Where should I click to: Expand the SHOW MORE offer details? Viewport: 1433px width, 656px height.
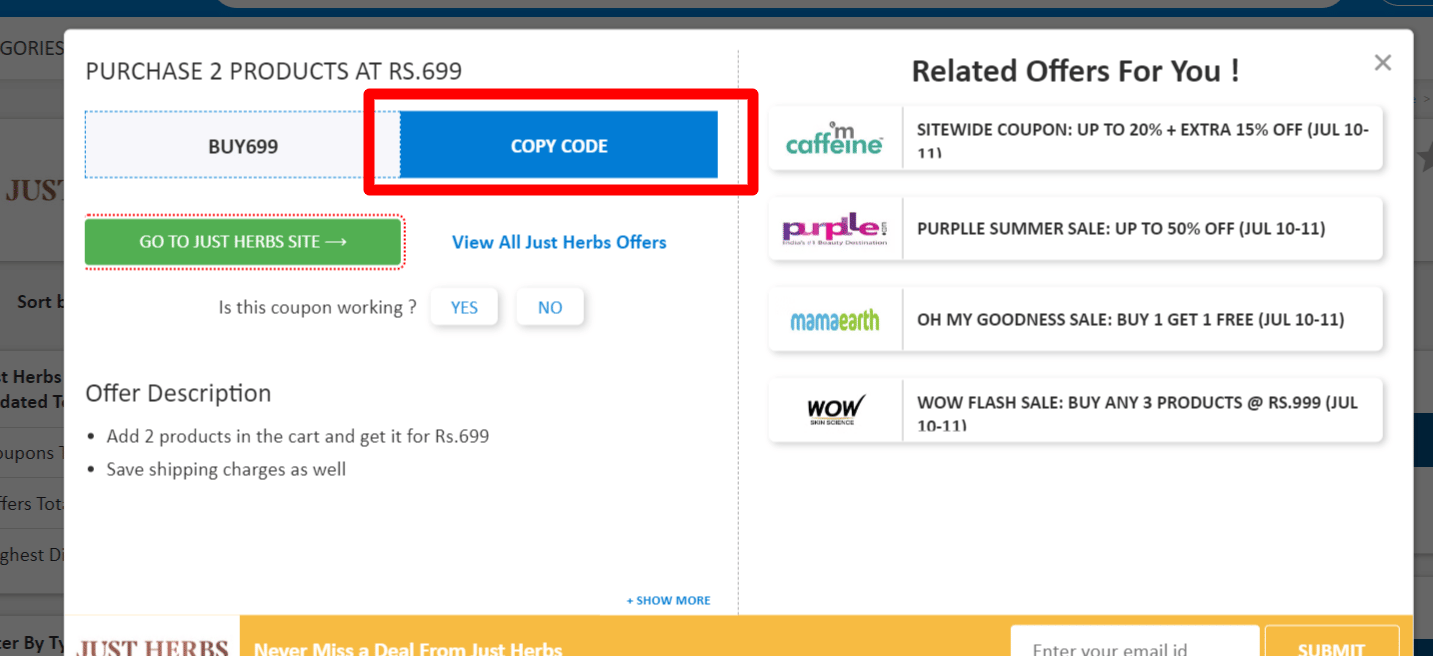pos(667,600)
